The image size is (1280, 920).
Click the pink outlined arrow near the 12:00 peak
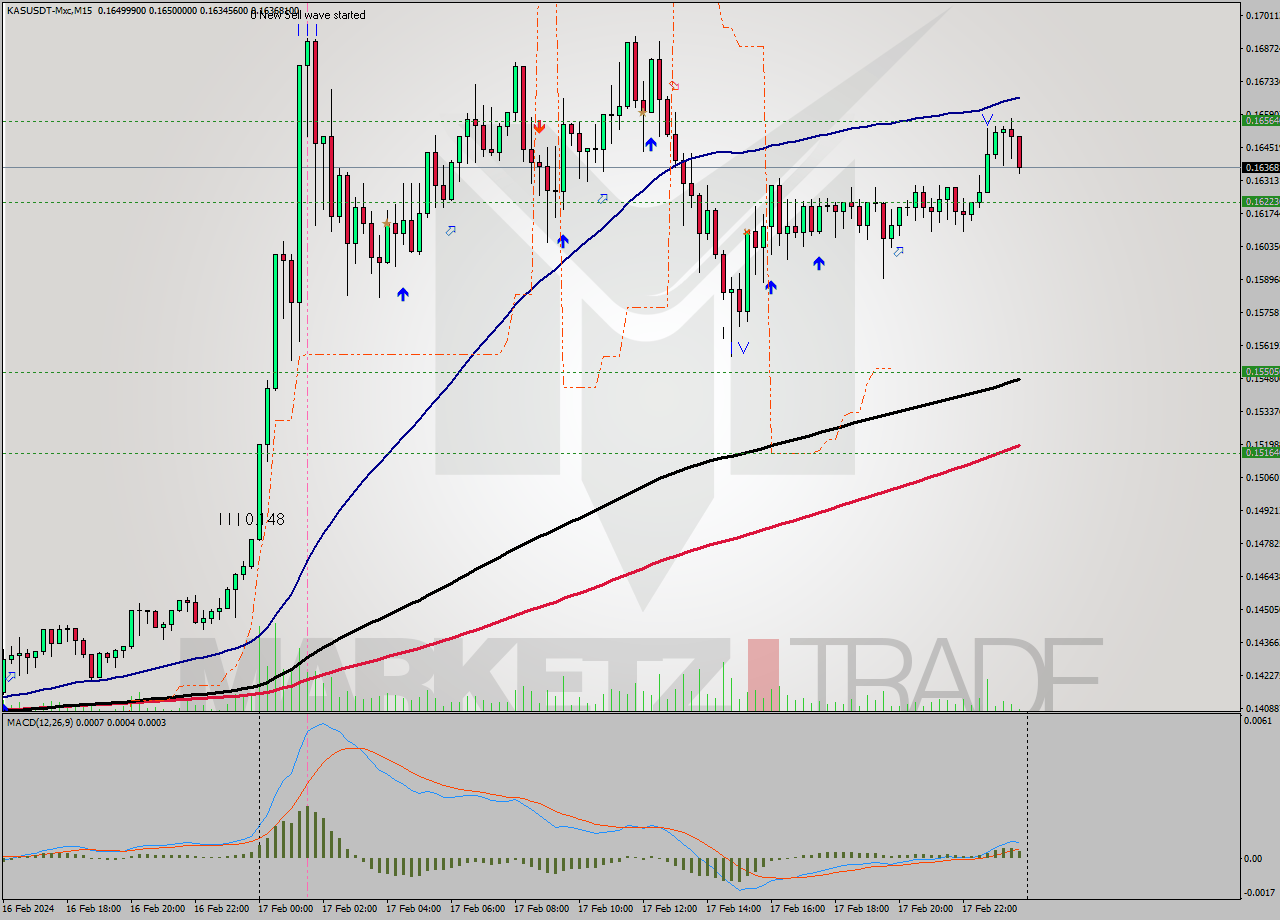tap(674, 86)
